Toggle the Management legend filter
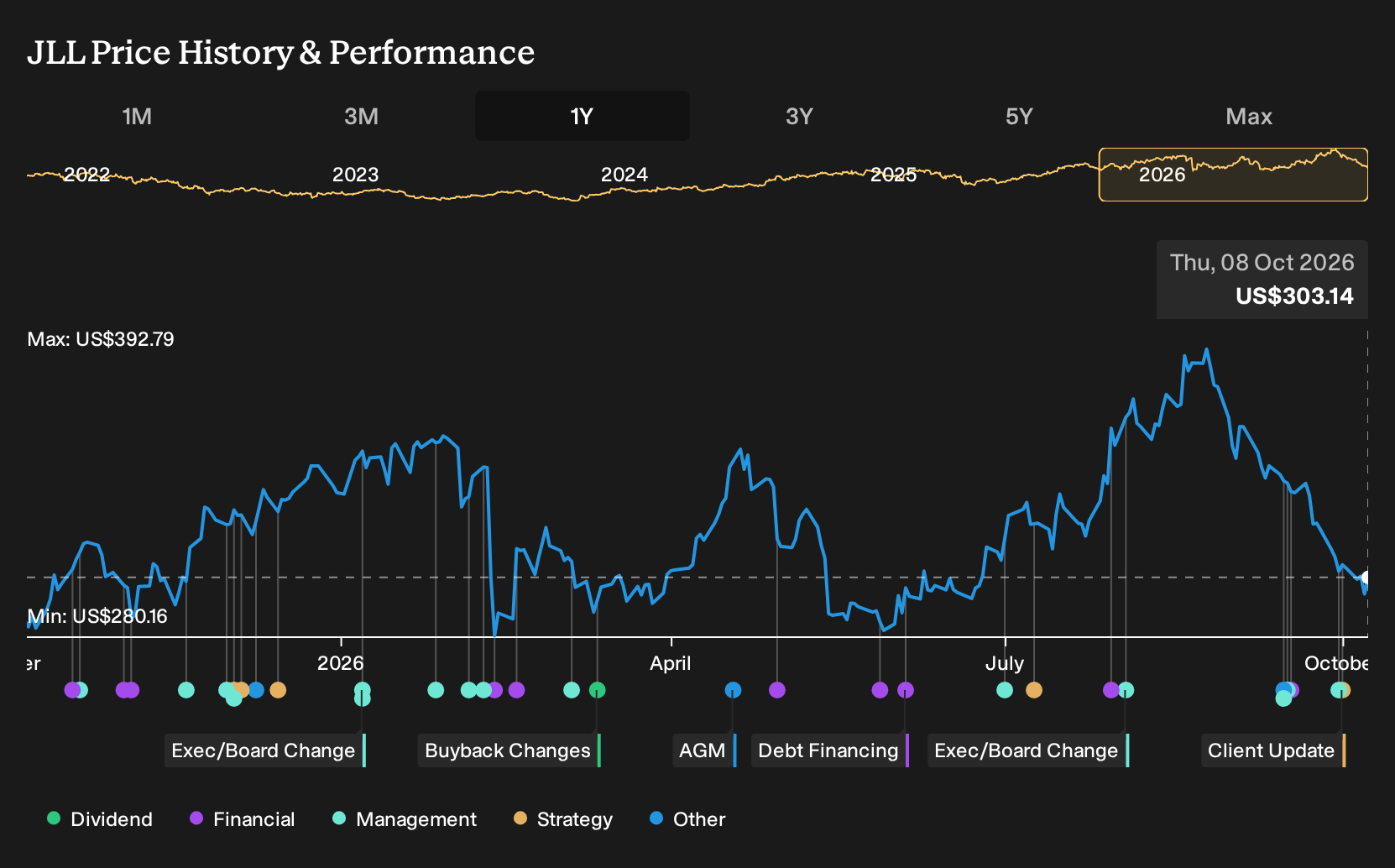The height and width of the screenshot is (868, 1395). point(405,818)
